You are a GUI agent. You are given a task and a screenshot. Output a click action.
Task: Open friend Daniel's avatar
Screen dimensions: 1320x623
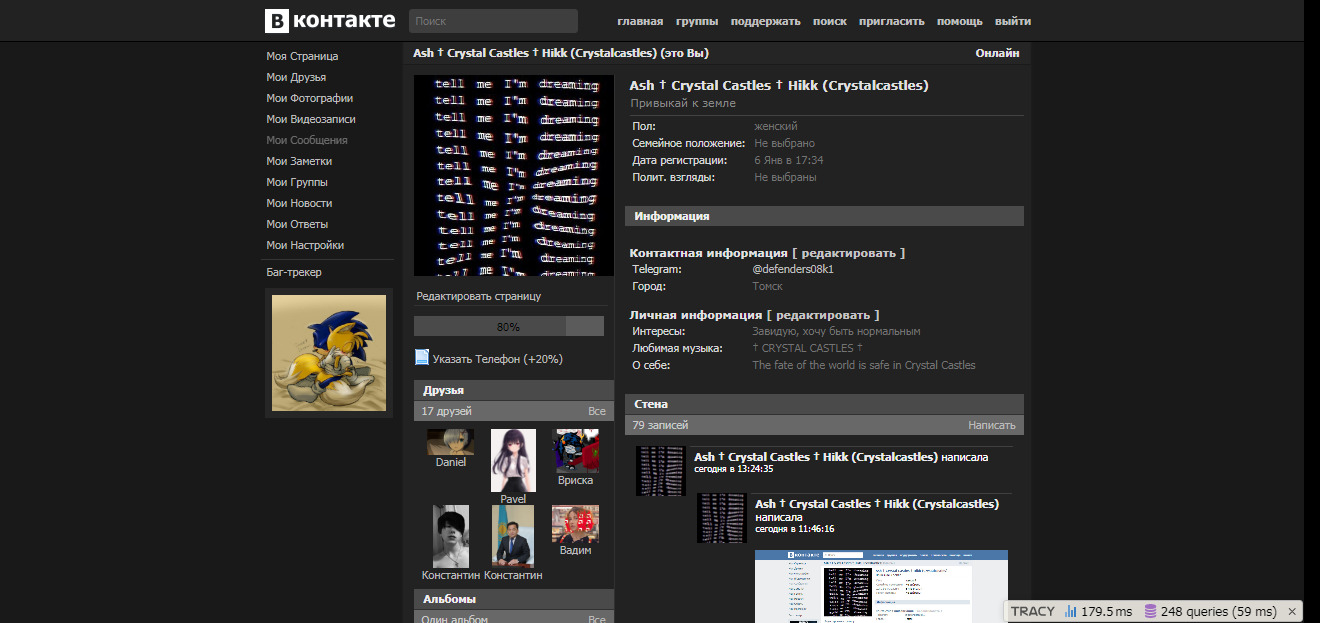451,442
